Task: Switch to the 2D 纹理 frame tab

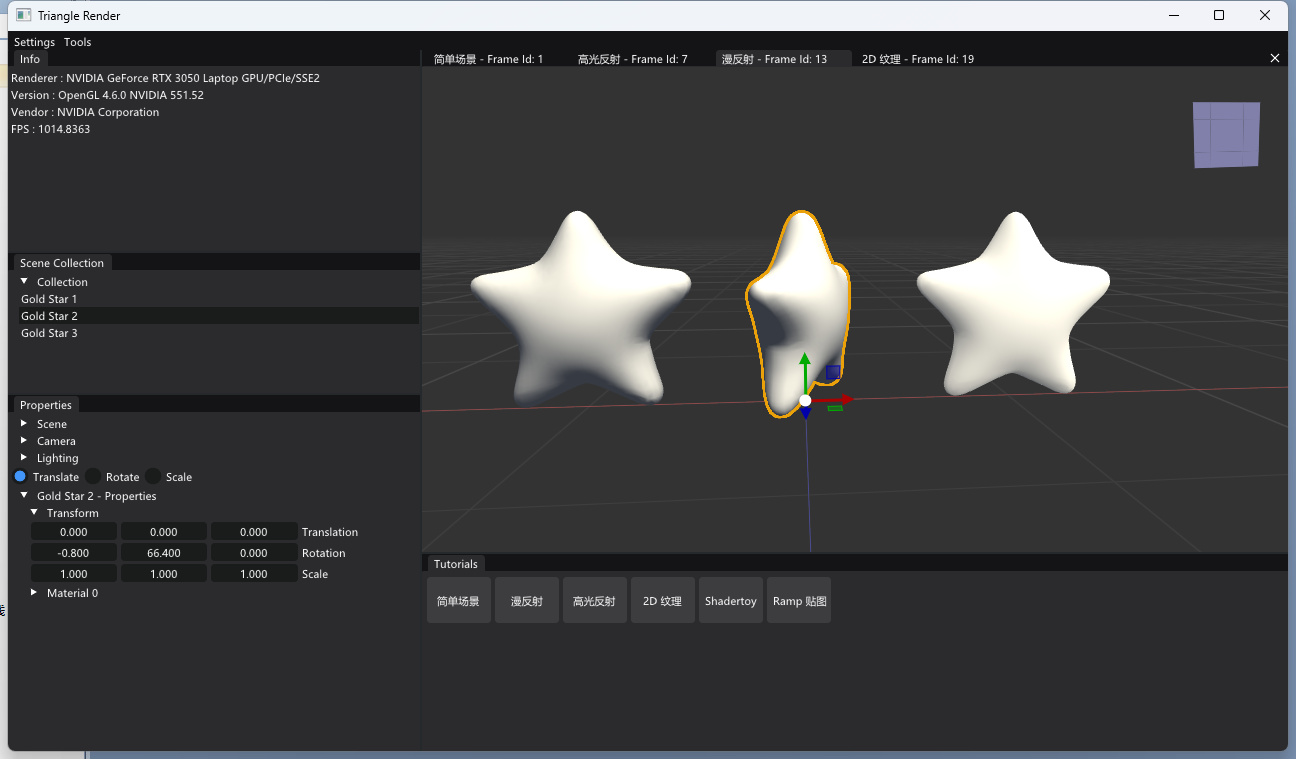Action: click(917, 59)
